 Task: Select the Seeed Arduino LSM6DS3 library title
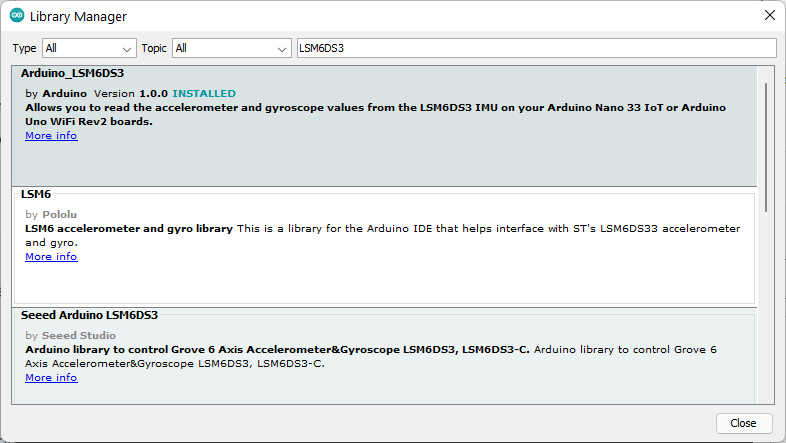pyautogui.click(x=89, y=315)
